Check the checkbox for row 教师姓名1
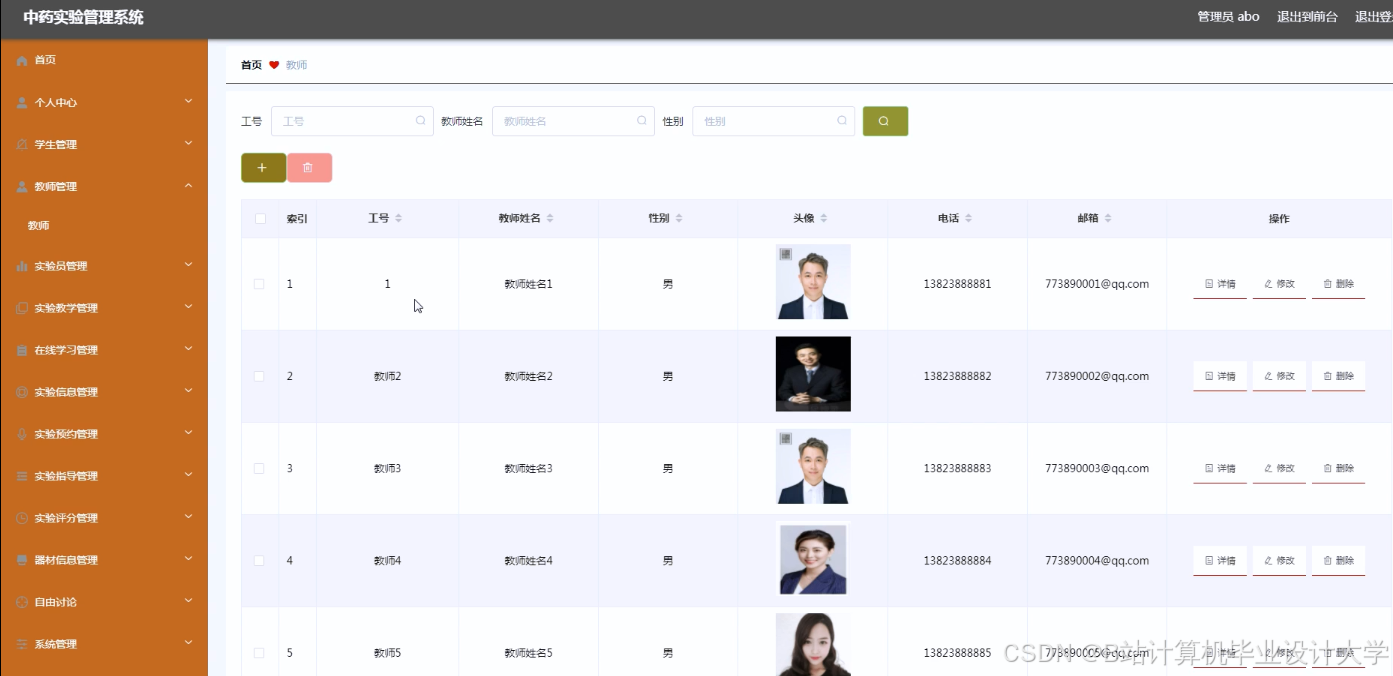 click(x=259, y=284)
